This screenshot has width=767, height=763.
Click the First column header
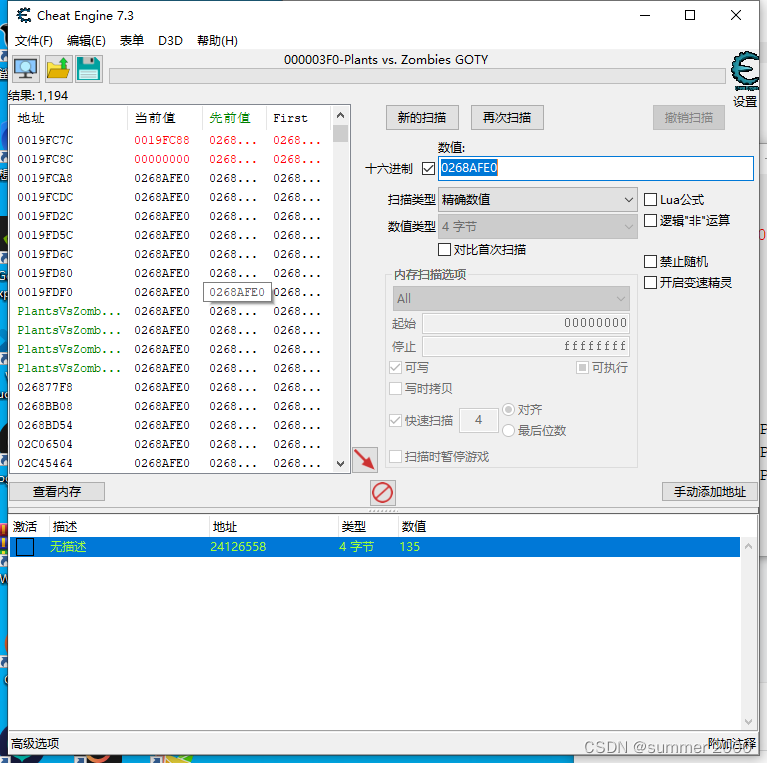[299, 118]
